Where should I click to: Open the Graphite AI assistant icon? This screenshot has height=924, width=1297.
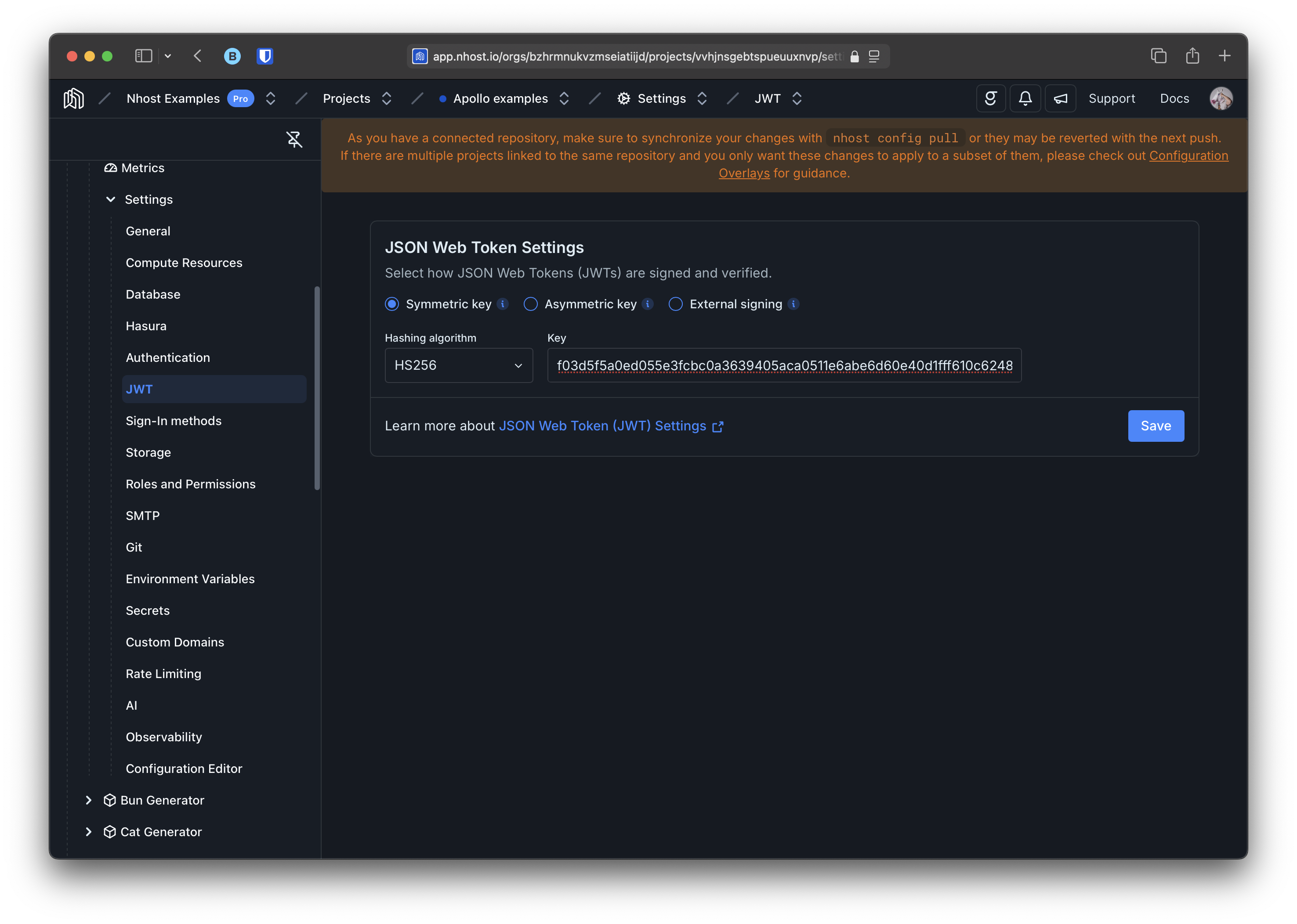(990, 98)
